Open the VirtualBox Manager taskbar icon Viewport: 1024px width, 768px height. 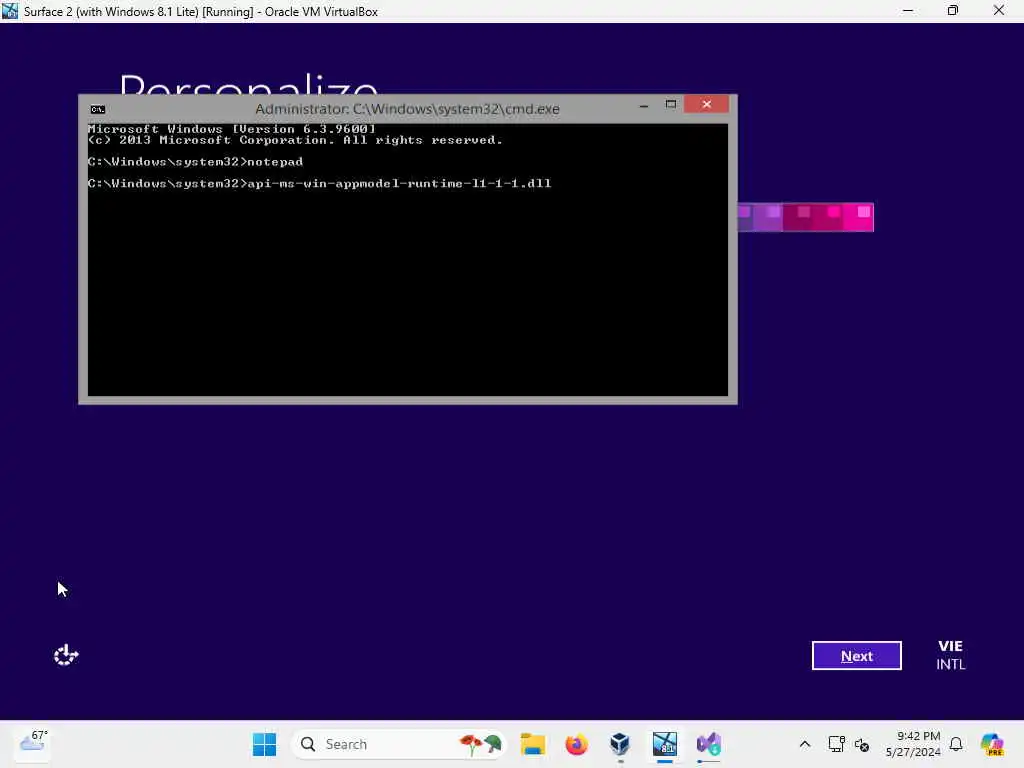pos(620,744)
